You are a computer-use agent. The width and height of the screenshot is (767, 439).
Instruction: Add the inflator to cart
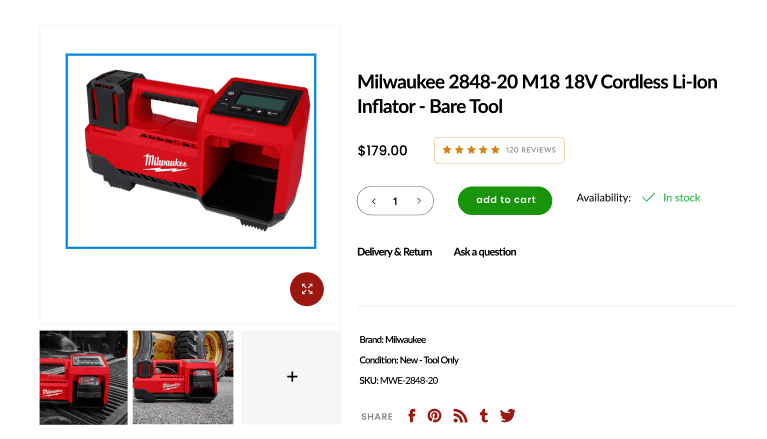505,200
